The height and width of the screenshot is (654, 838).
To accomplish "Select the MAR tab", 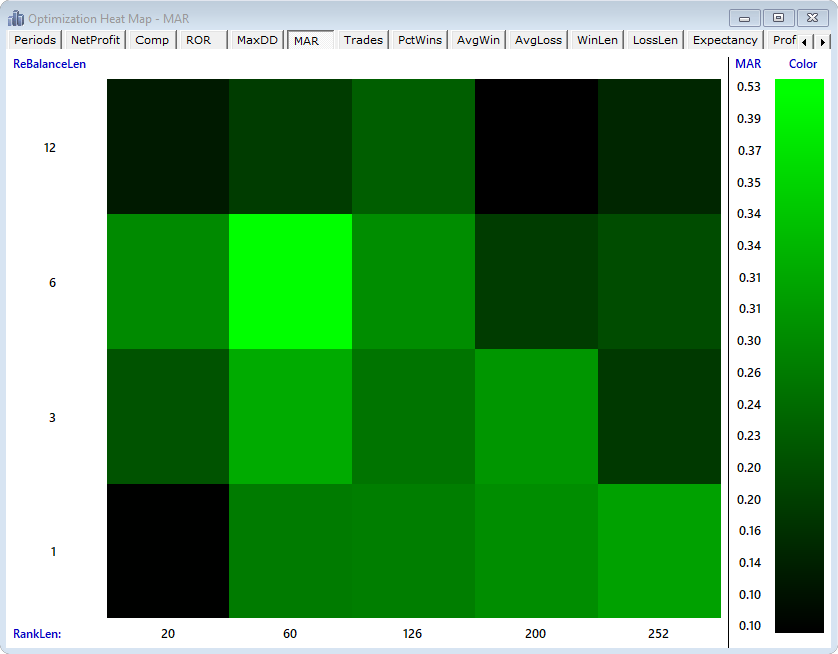I will pos(311,40).
